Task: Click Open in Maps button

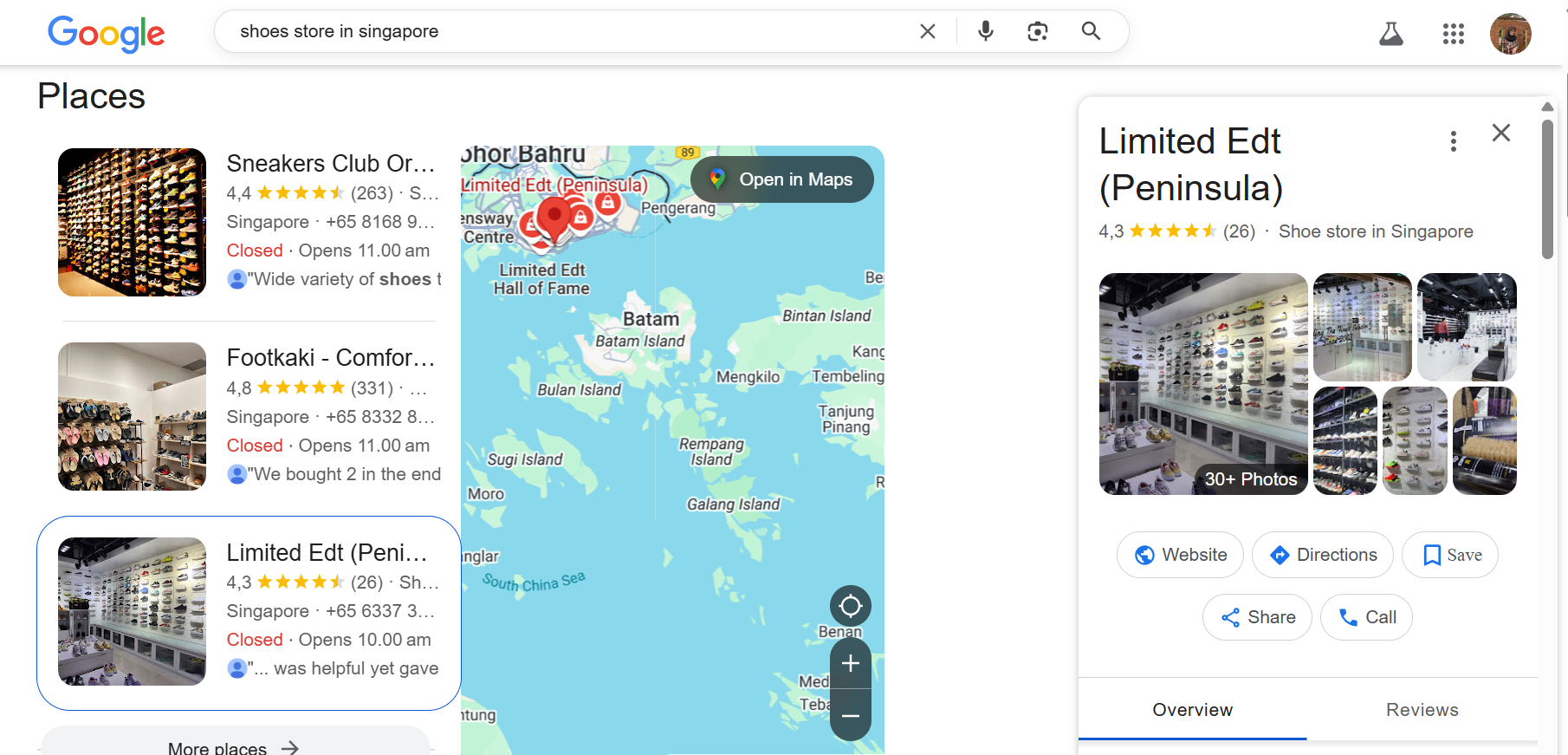Action: tap(781, 179)
